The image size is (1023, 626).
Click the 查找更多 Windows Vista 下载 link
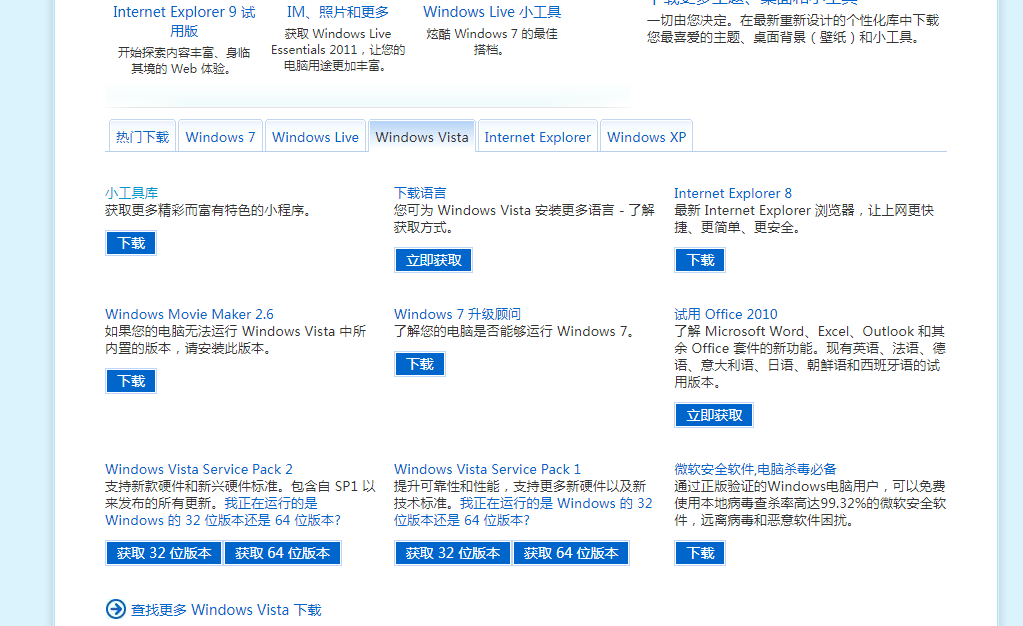(226, 610)
